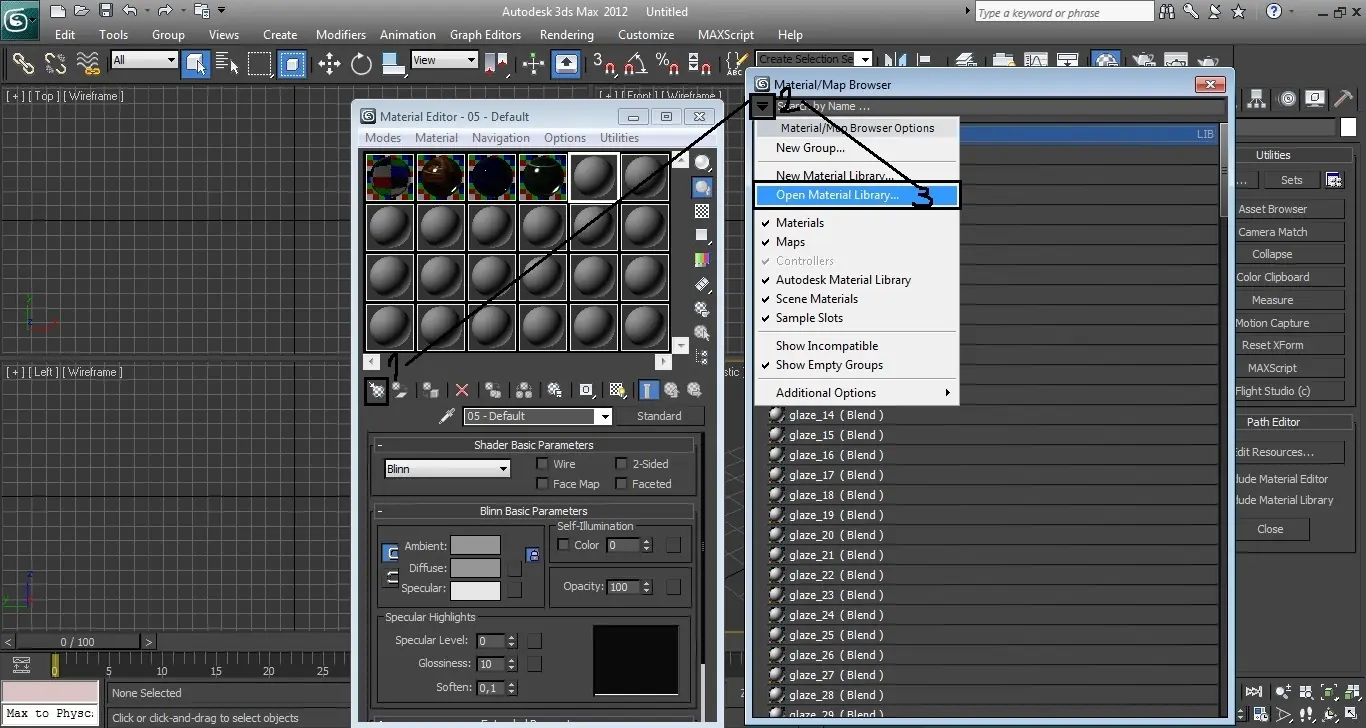Image resolution: width=1366 pixels, height=728 pixels.
Task: Click the Make Preview film icon
Action: (703, 285)
